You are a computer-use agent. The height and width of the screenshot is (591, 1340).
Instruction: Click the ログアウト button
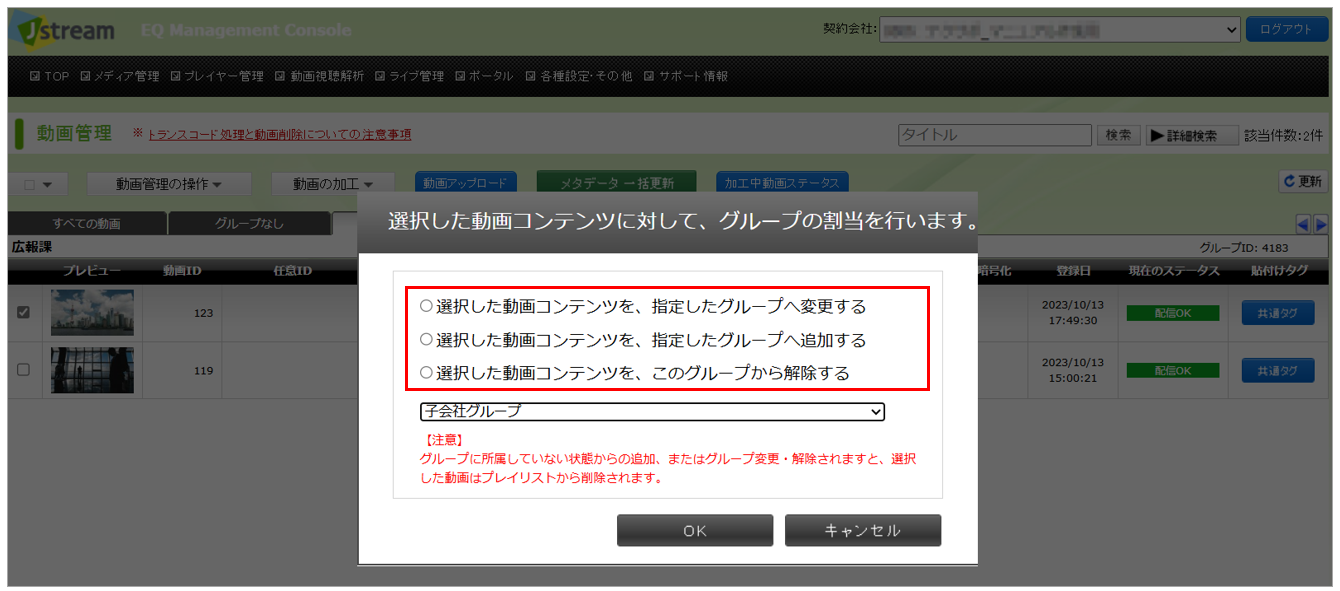point(1286,30)
